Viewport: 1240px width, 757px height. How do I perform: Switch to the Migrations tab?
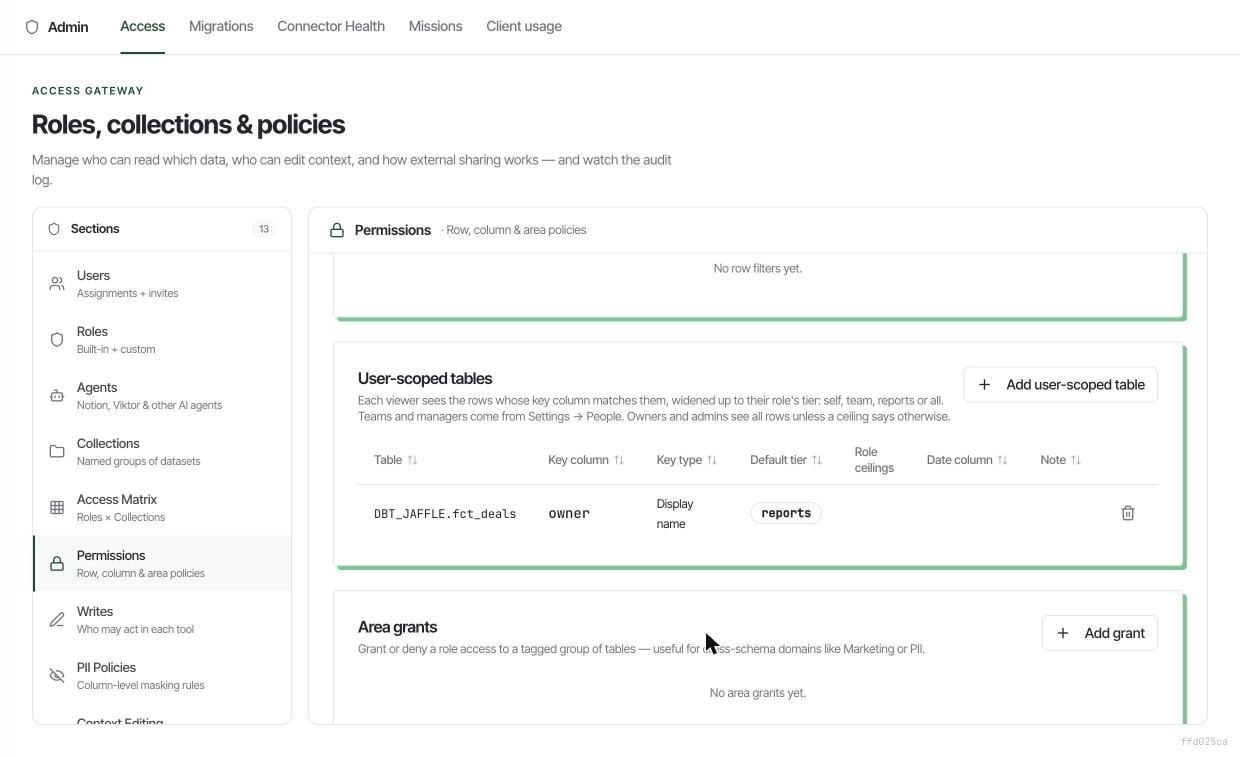[221, 26]
